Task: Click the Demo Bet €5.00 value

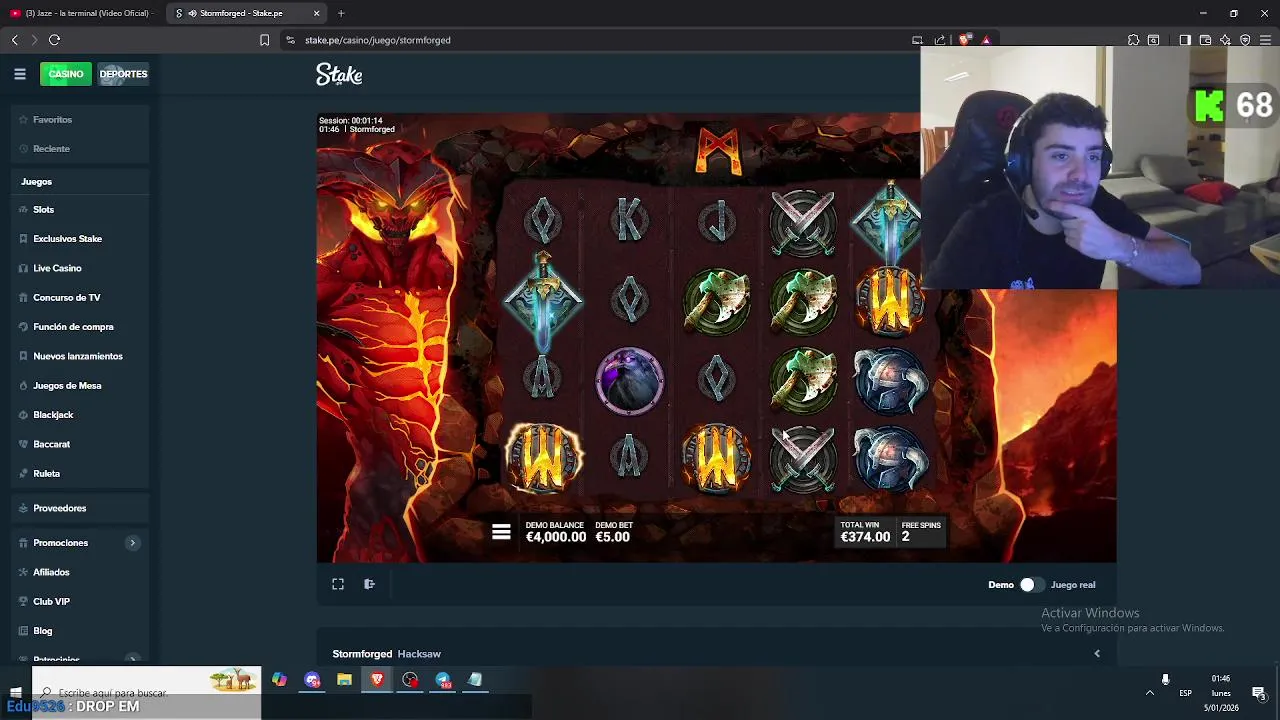Action: point(612,537)
